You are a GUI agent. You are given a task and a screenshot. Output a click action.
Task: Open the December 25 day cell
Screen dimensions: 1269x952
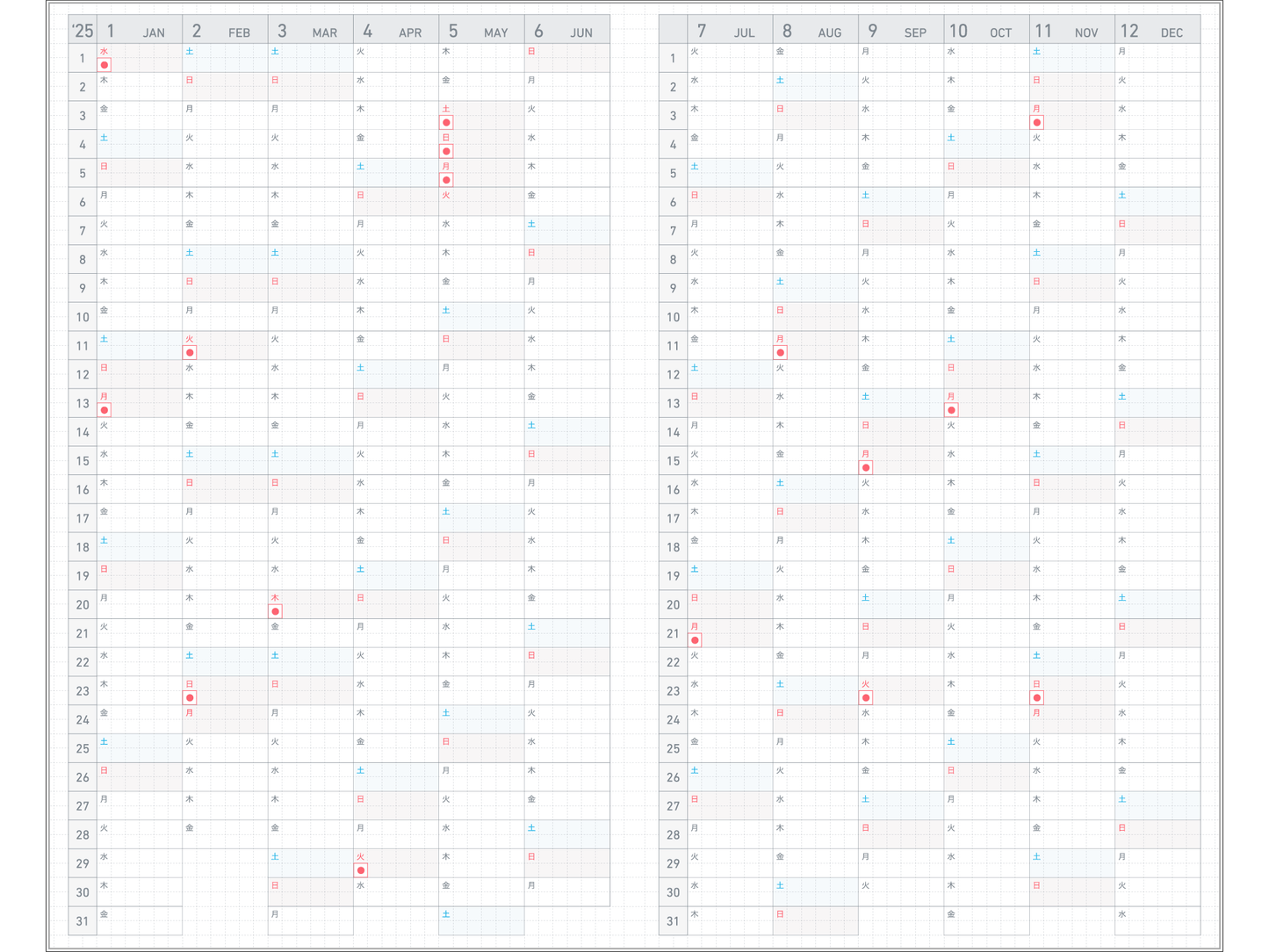click(x=1157, y=748)
